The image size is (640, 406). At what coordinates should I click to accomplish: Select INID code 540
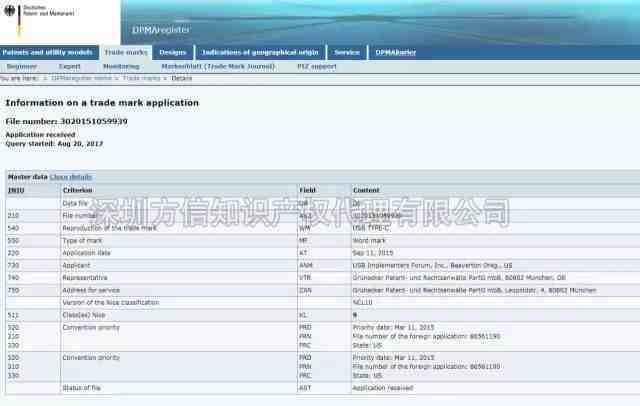pos(13,228)
